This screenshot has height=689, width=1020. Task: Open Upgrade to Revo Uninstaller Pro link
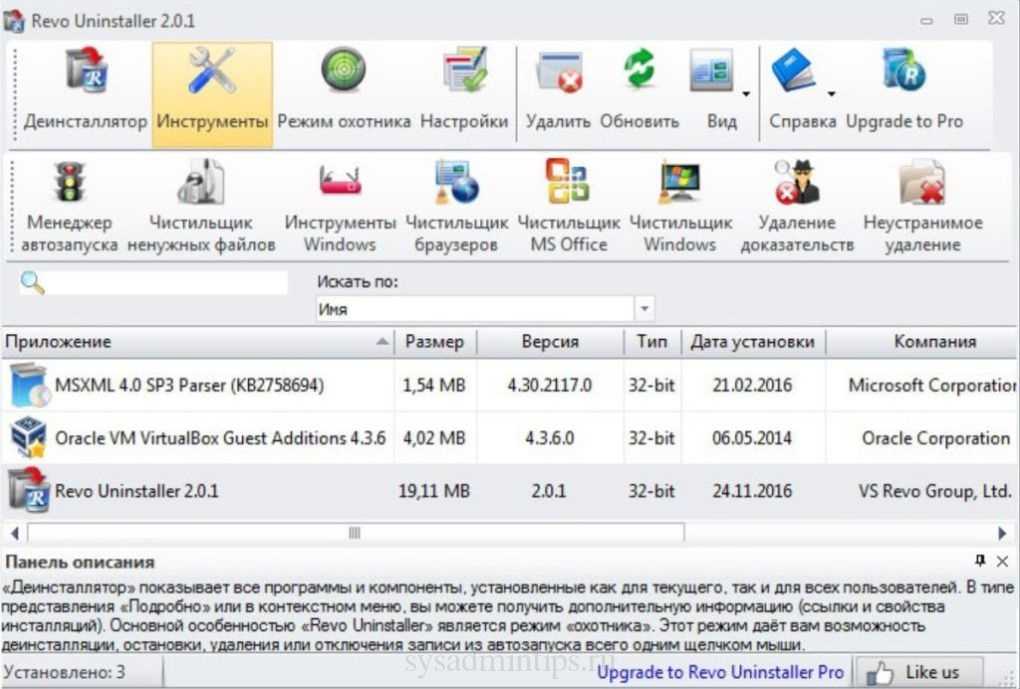click(720, 672)
